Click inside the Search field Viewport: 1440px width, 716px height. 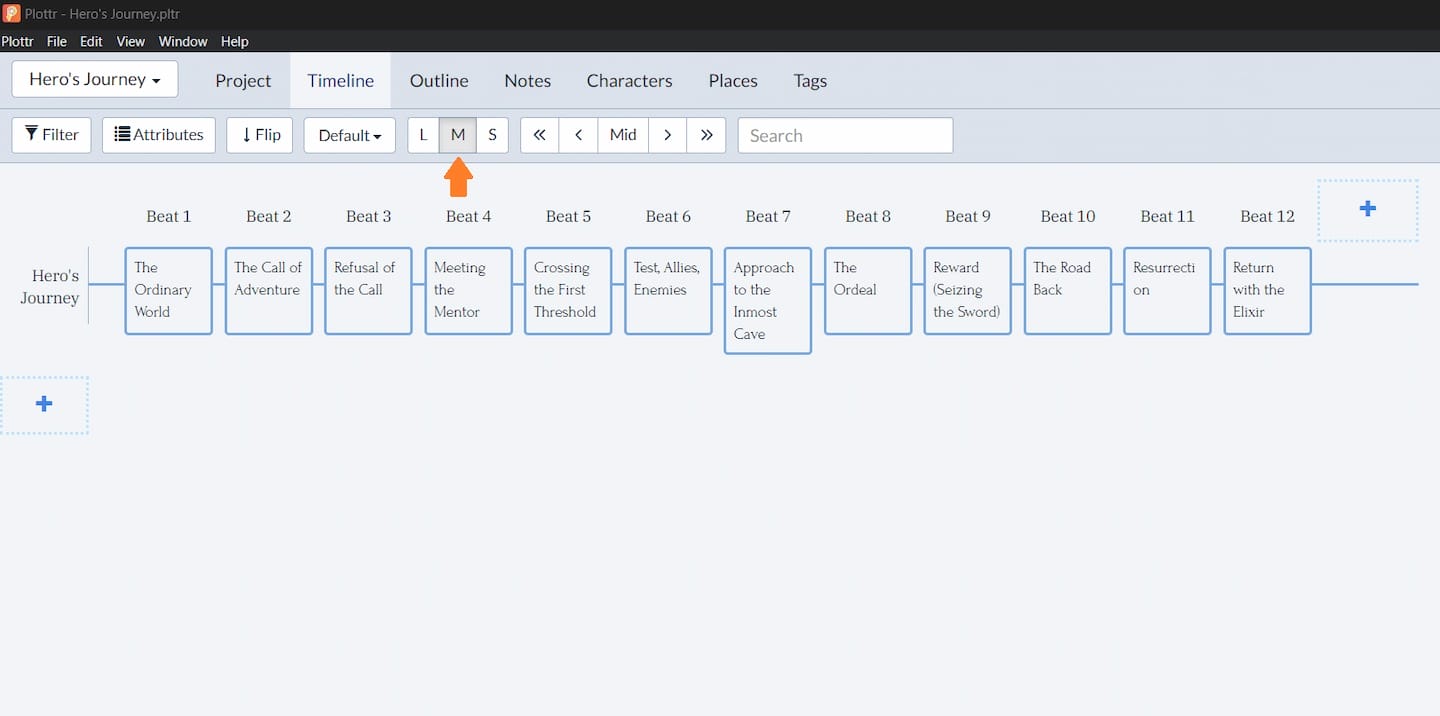pyautogui.click(x=845, y=134)
